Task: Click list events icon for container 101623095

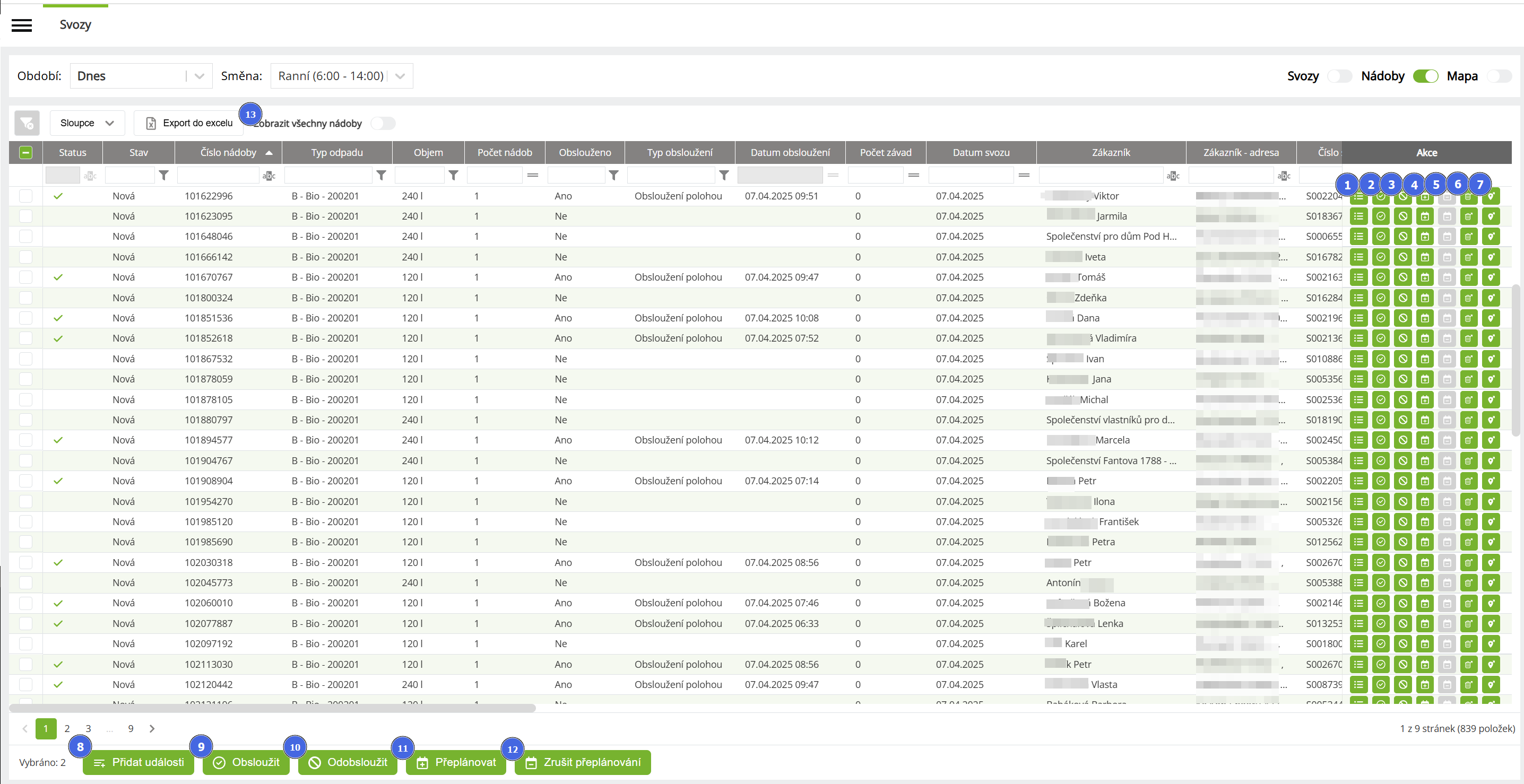Action: [1358, 216]
